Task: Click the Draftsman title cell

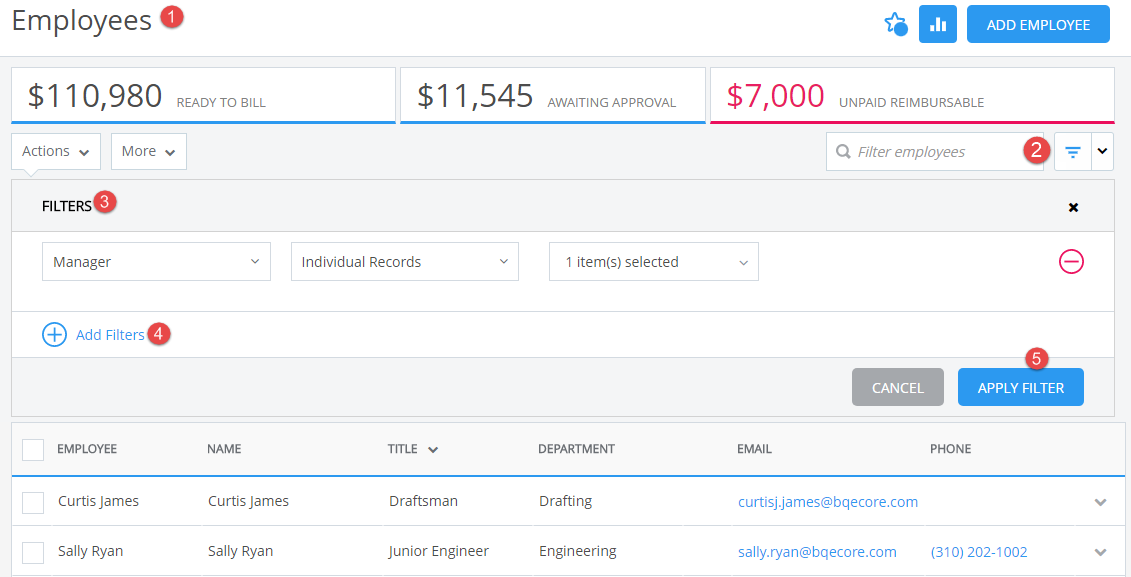Action: coord(423,501)
